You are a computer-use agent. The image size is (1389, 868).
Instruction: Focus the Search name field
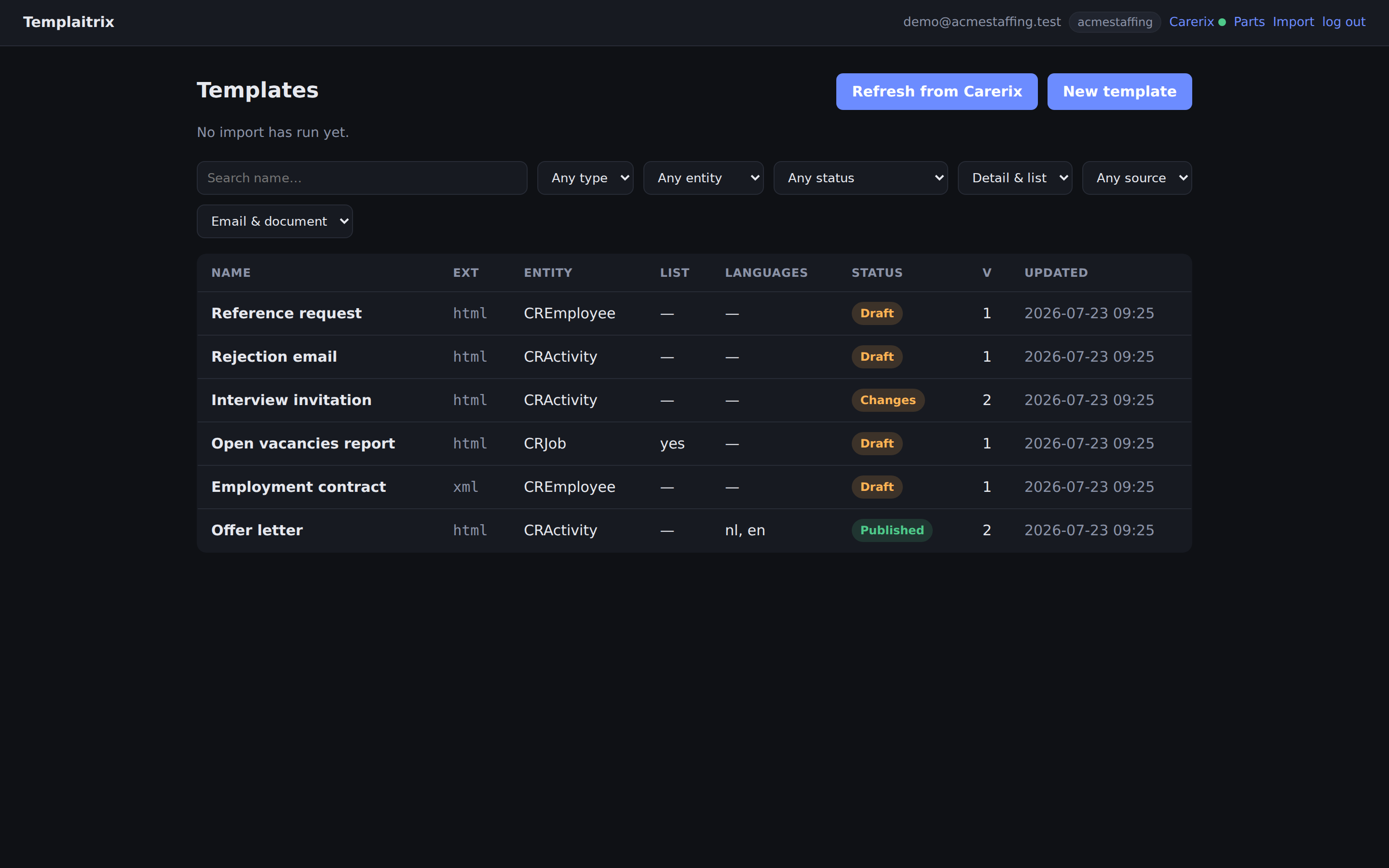click(x=362, y=178)
